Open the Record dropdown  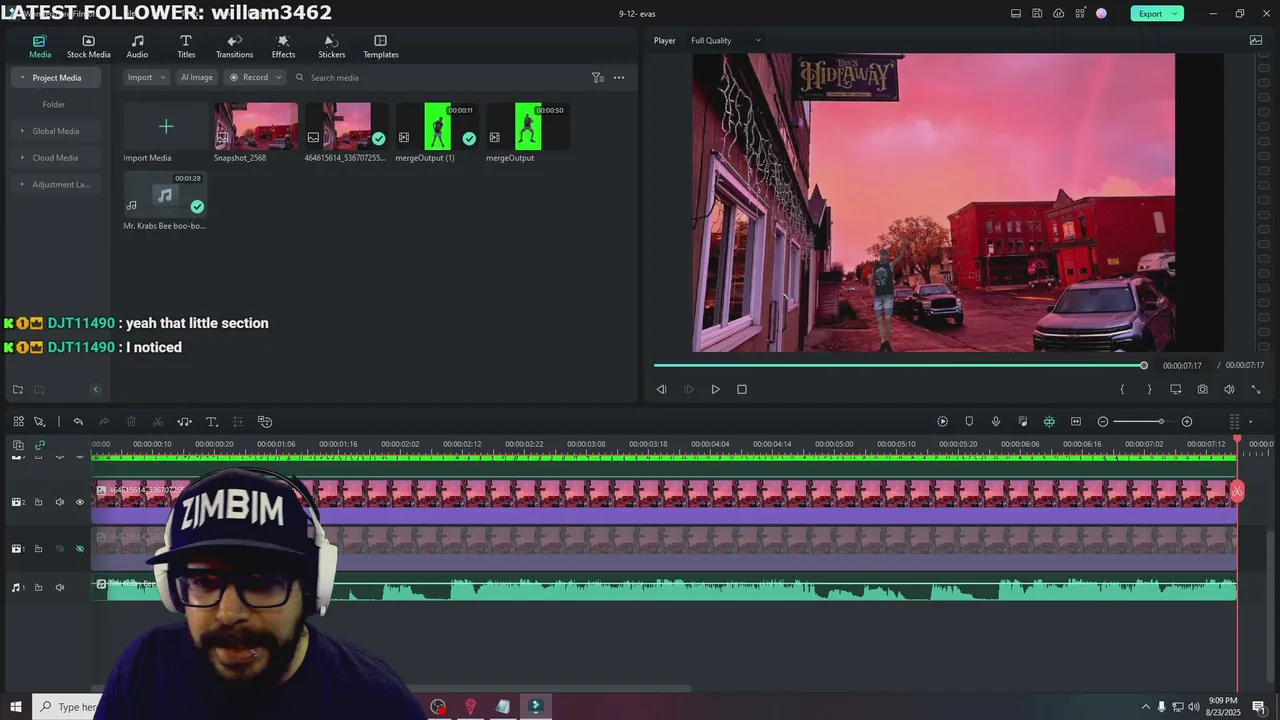256,77
